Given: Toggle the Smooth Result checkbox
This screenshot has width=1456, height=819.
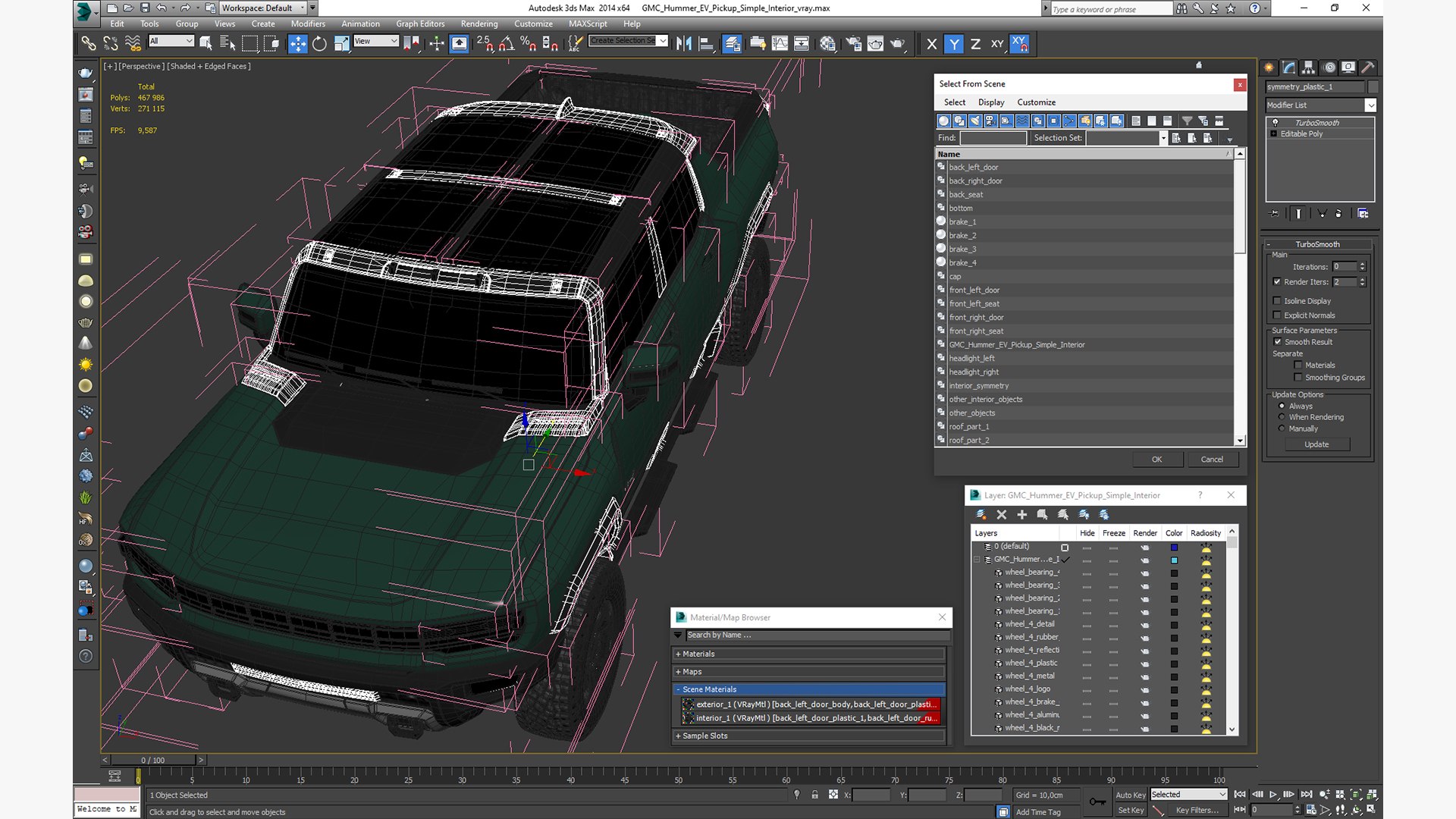Looking at the screenshot, I should (1277, 342).
